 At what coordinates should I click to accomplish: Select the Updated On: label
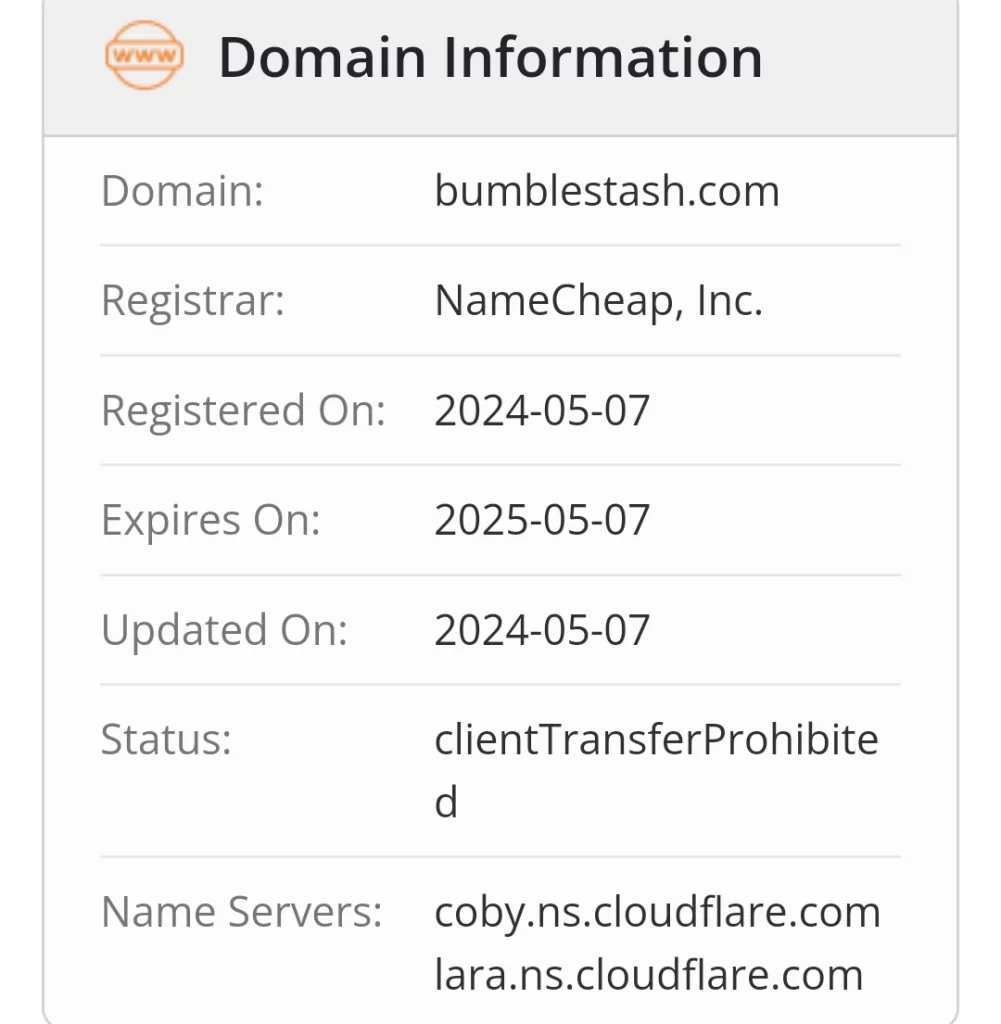pos(224,630)
